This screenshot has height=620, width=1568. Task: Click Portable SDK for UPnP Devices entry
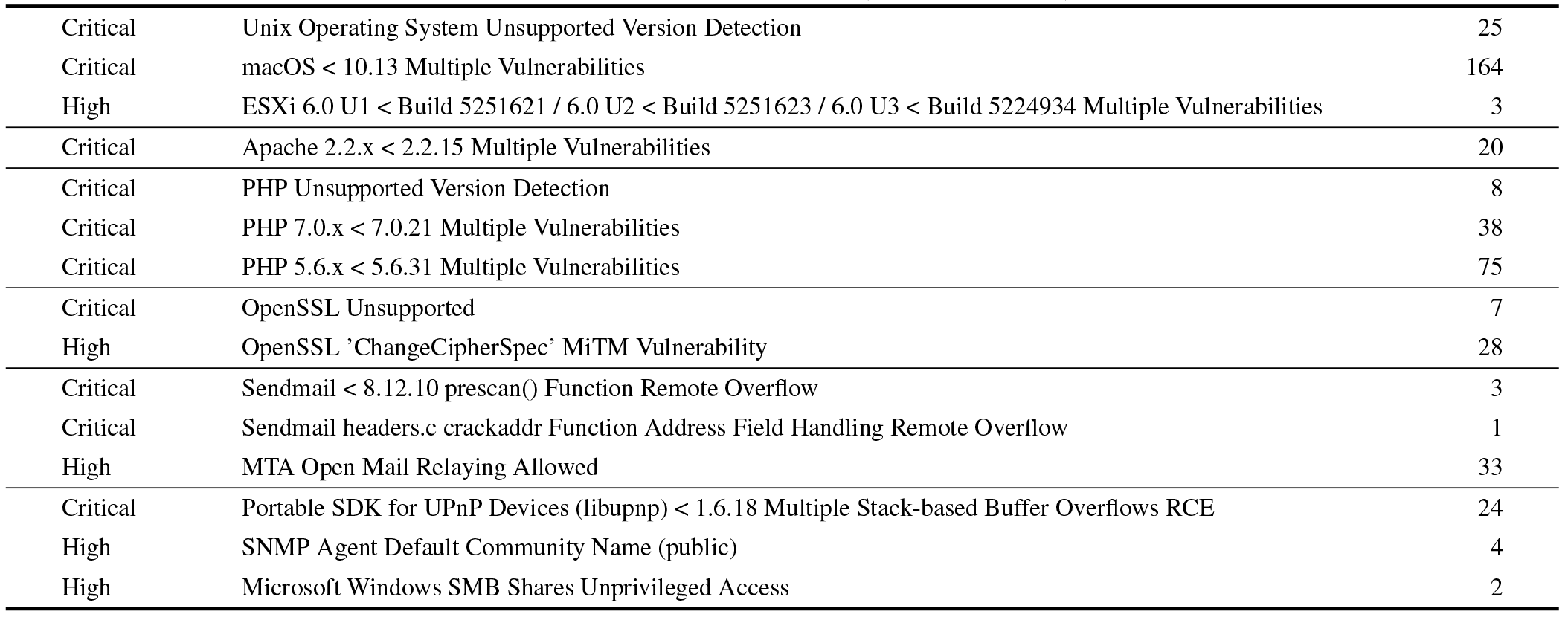(x=727, y=508)
